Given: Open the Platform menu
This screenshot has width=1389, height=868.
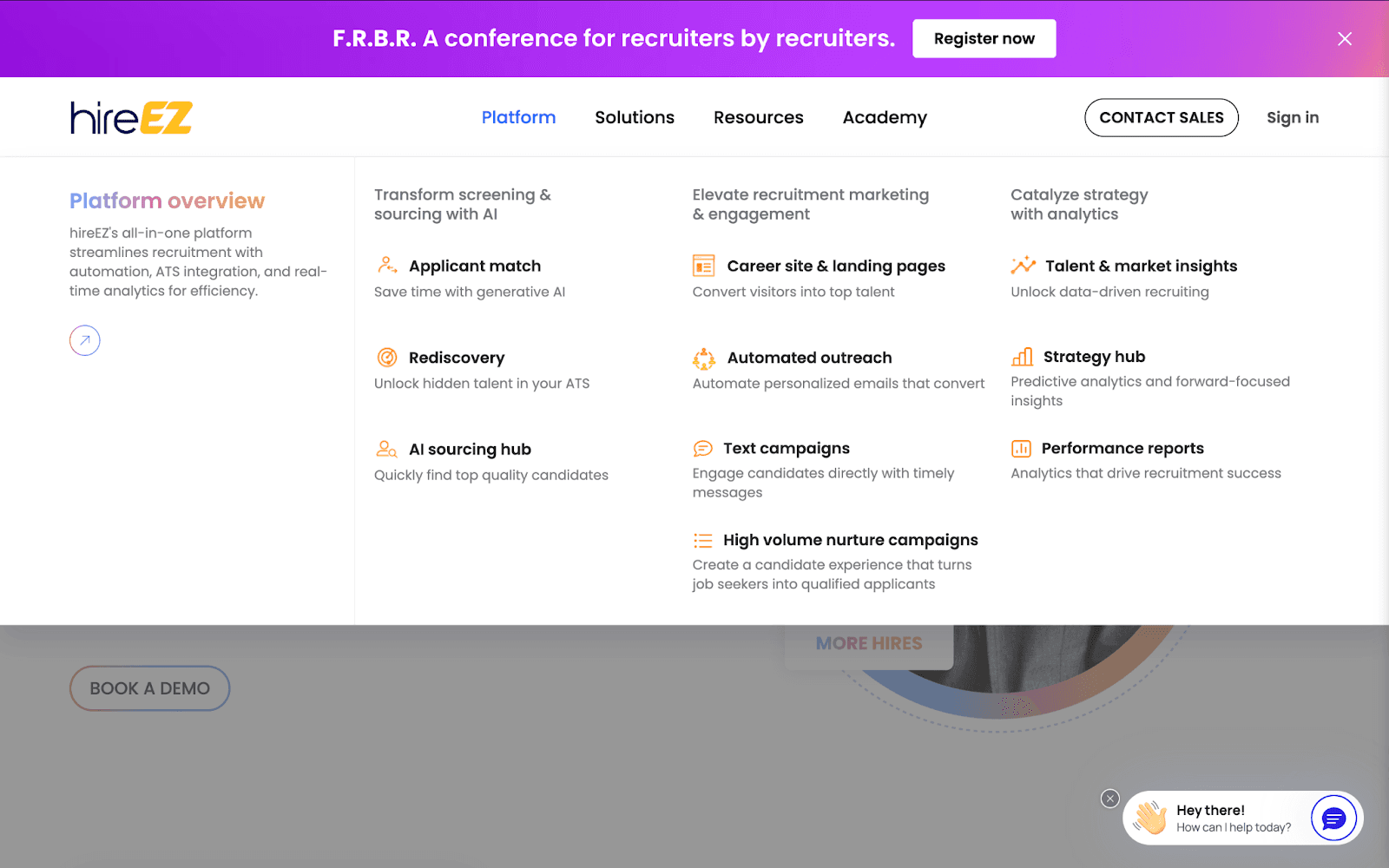Looking at the screenshot, I should coord(518,117).
